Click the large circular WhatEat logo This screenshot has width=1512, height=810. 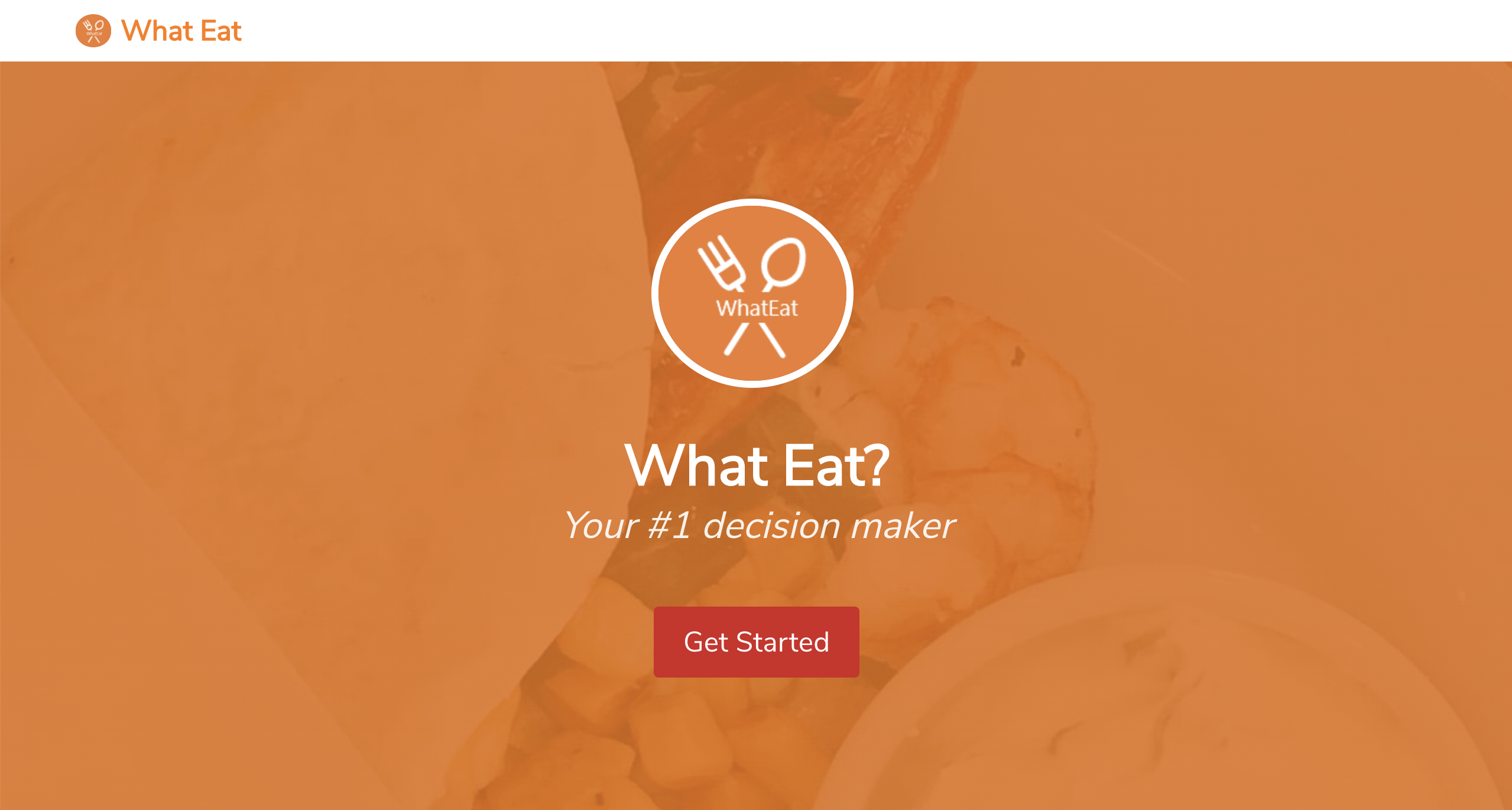[752, 293]
